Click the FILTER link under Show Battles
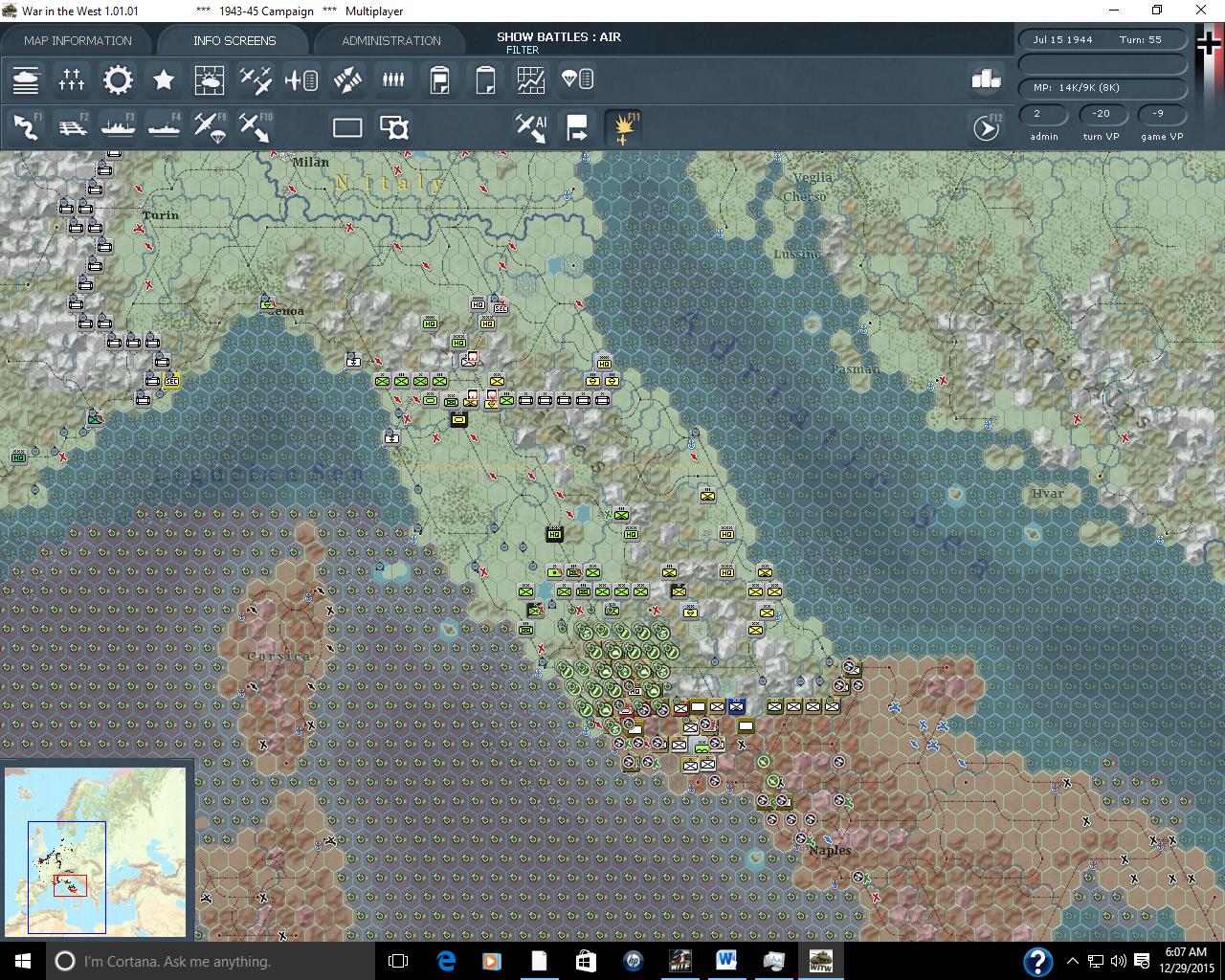The height and width of the screenshot is (980, 1225). tap(523, 50)
